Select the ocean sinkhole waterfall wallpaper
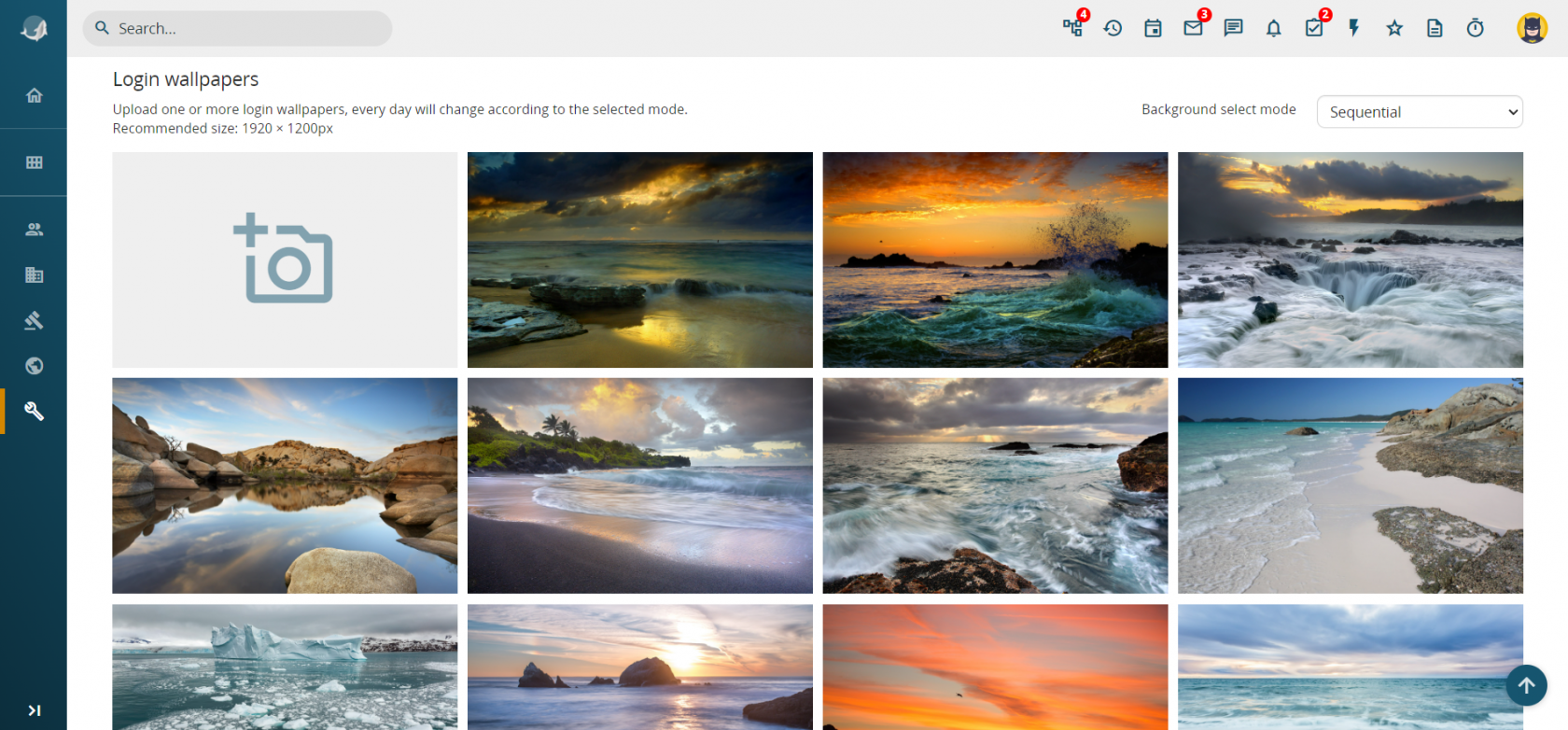The image size is (1568, 730). click(x=1351, y=260)
